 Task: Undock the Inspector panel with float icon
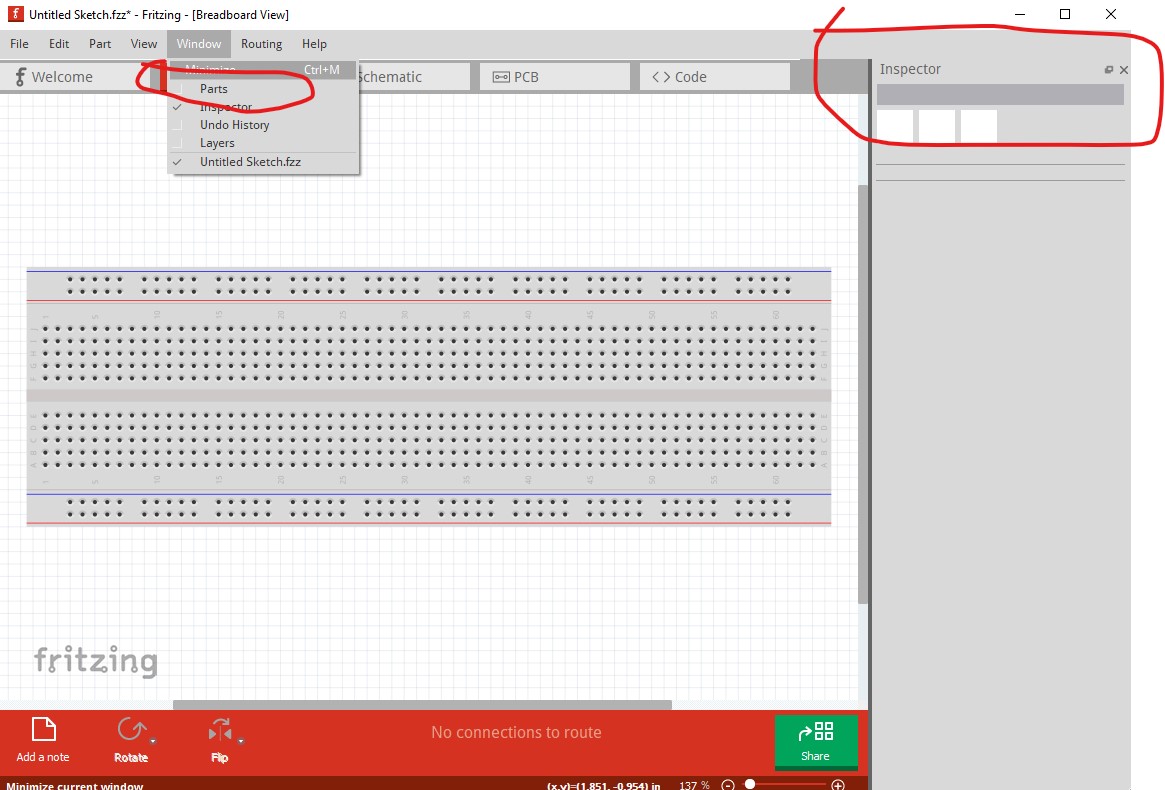click(1108, 70)
